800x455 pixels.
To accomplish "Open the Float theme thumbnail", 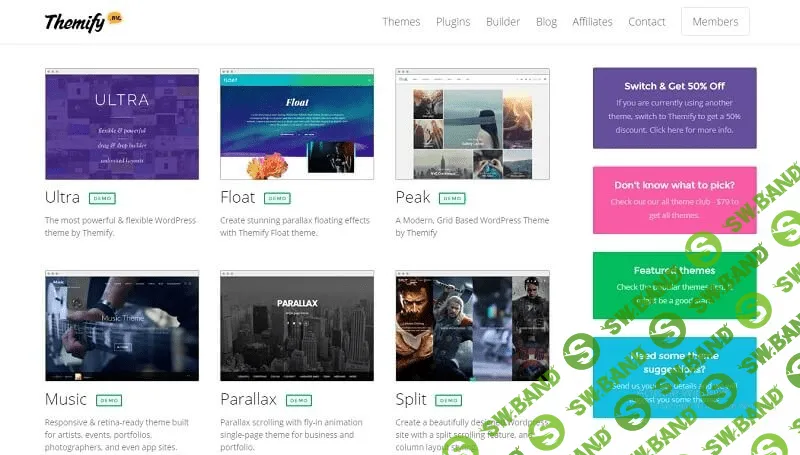I will coord(297,124).
